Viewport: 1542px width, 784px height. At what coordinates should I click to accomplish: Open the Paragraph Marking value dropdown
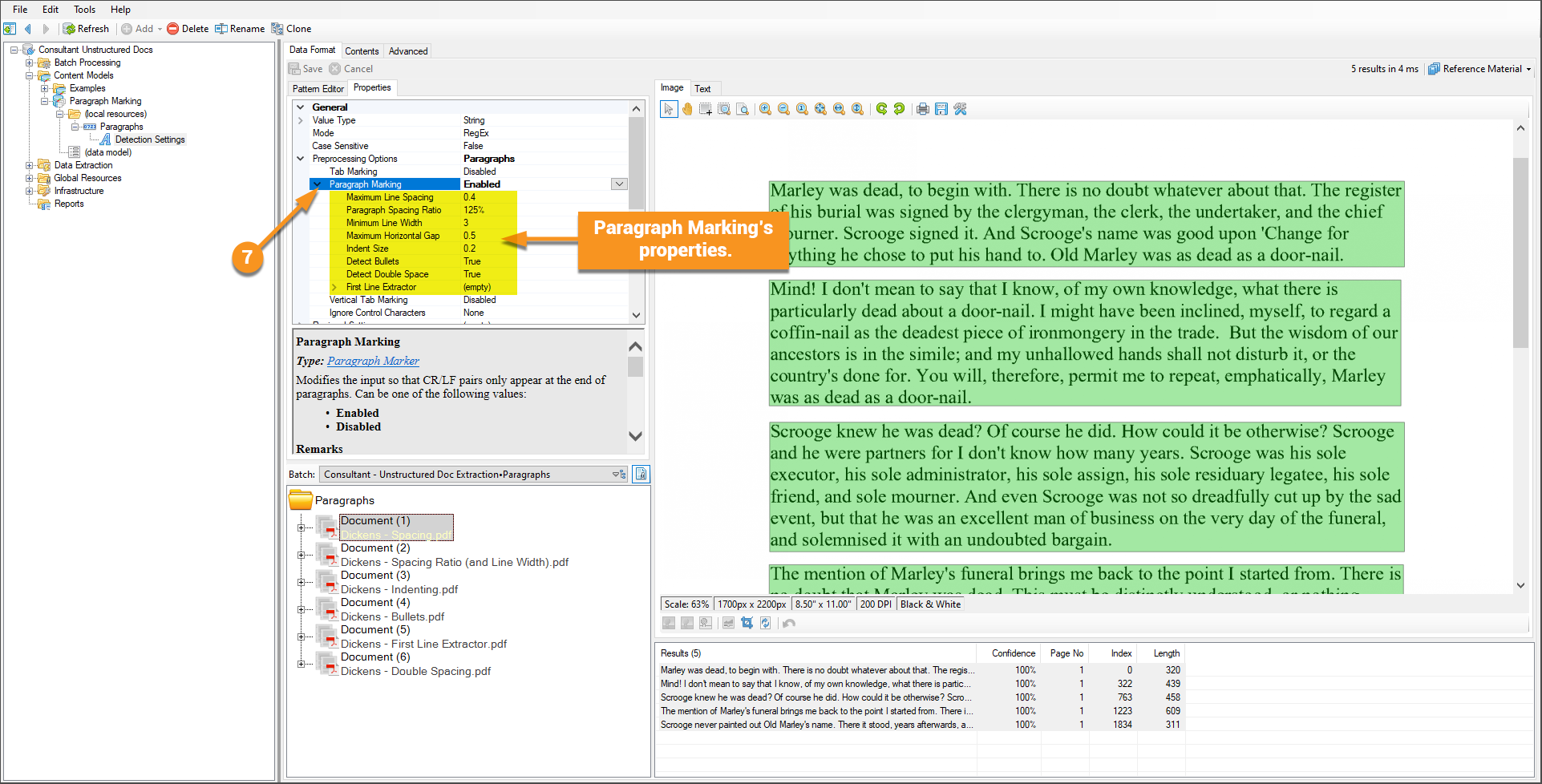(x=619, y=184)
